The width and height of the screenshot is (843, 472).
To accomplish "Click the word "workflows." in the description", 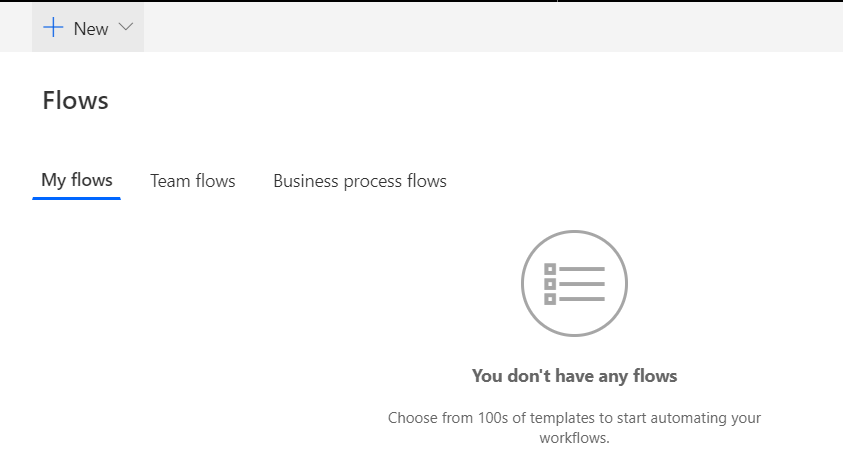I will [574, 438].
